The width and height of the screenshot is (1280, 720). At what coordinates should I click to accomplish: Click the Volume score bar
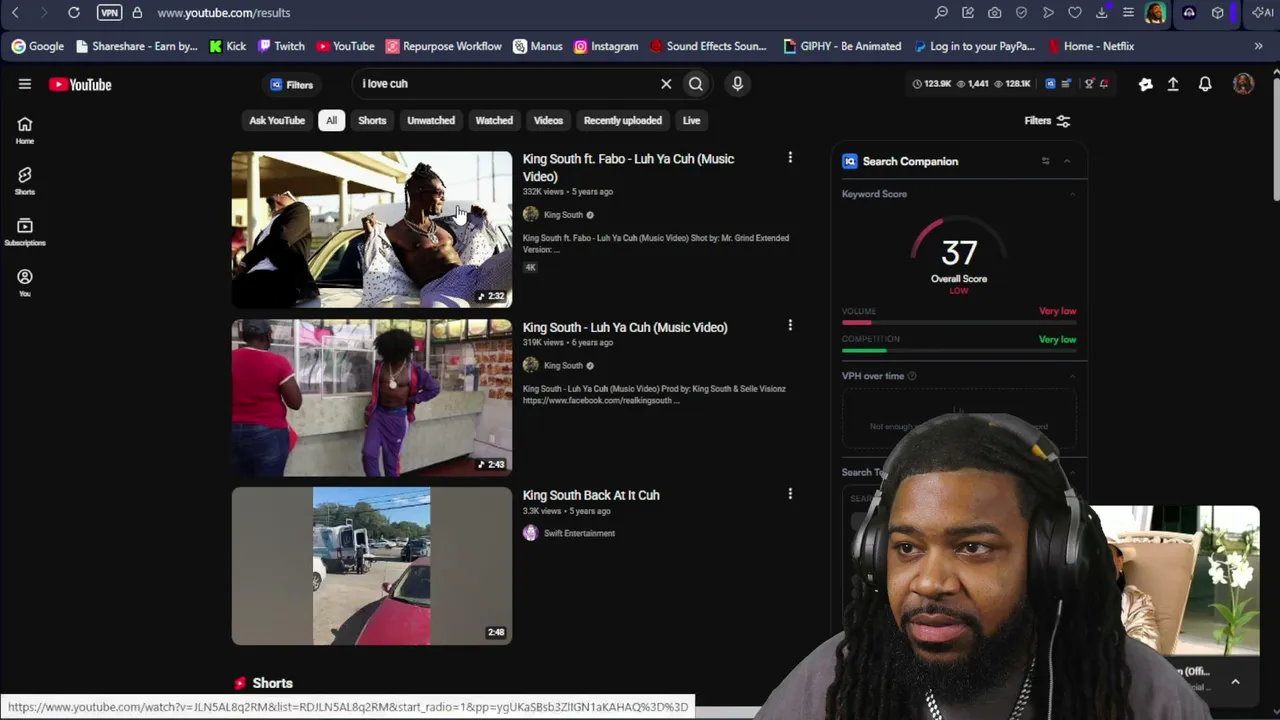coord(959,323)
